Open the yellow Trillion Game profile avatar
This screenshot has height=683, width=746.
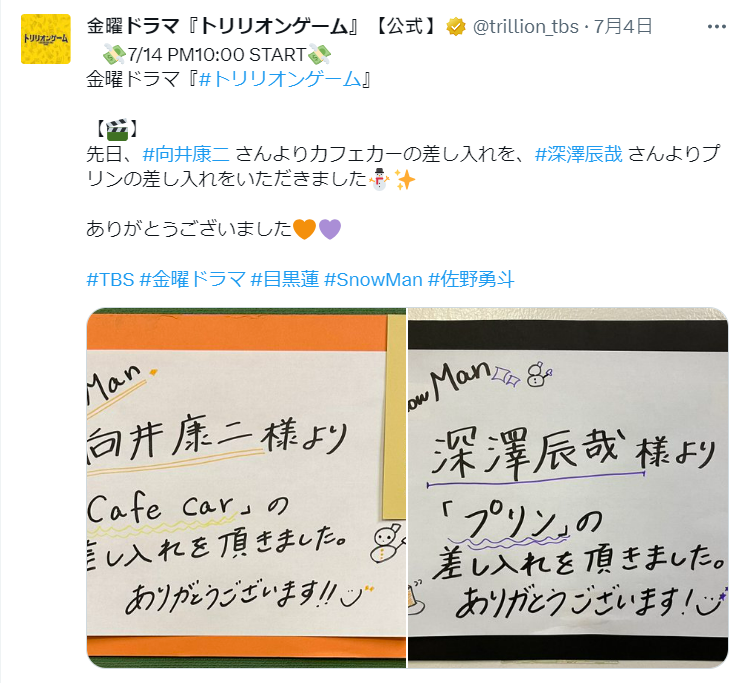tap(46, 39)
